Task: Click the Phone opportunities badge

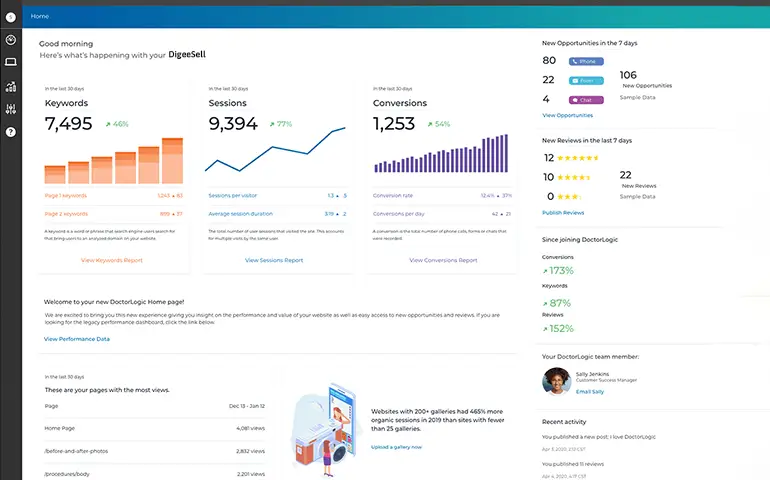Action: tap(586, 61)
